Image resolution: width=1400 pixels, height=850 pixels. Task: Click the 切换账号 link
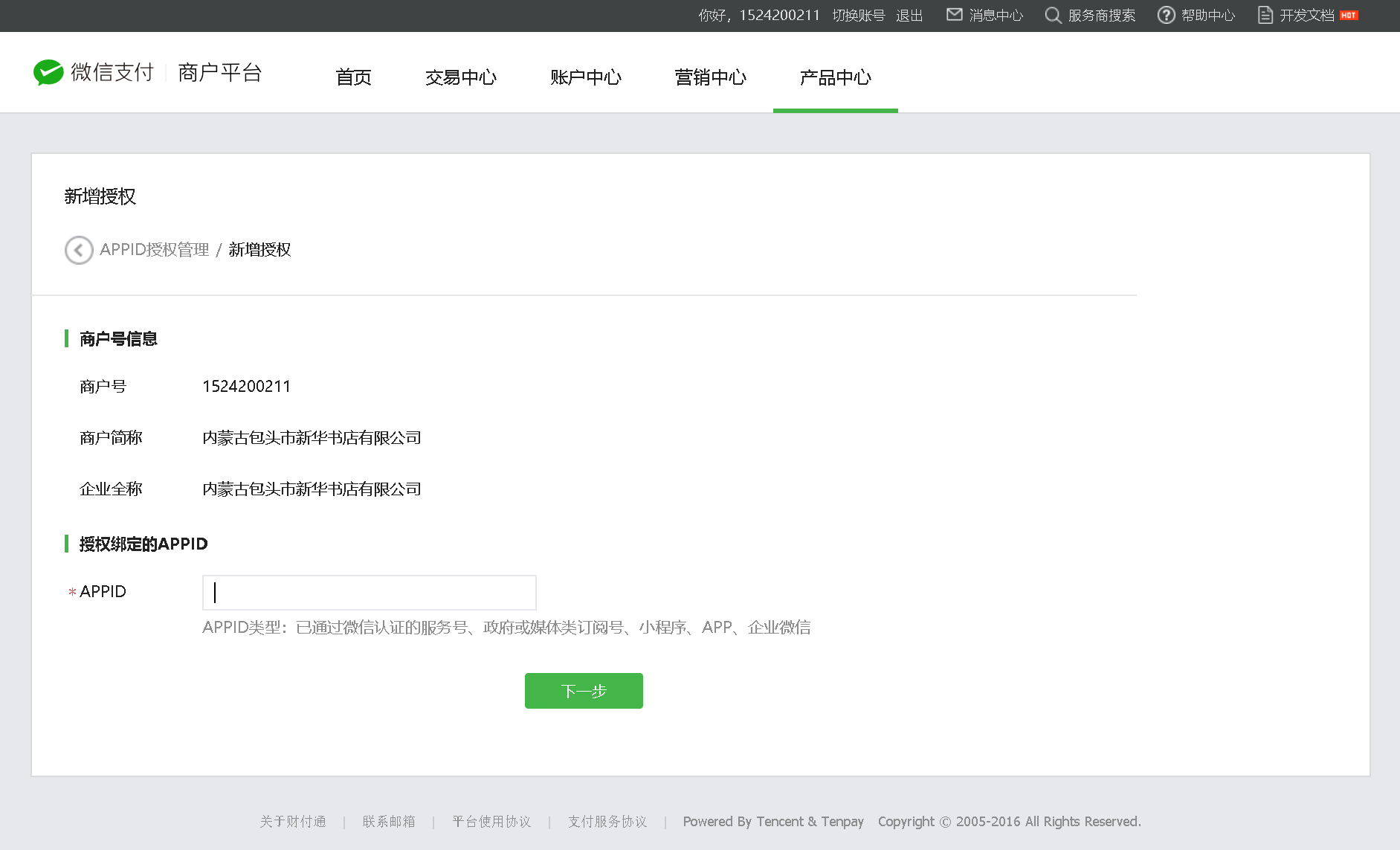click(x=858, y=16)
